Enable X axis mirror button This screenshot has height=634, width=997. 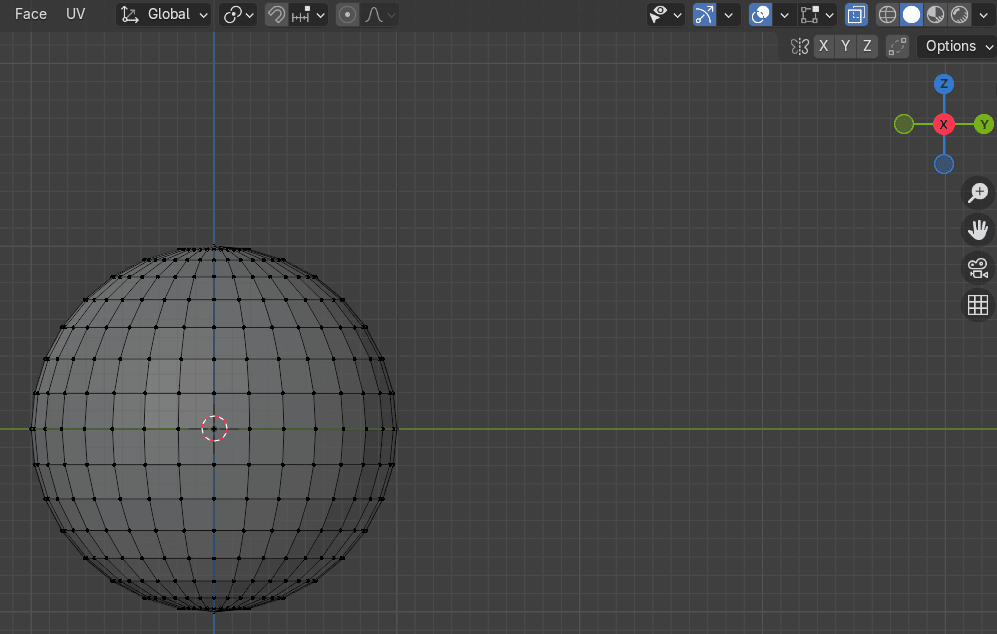[x=823, y=46]
